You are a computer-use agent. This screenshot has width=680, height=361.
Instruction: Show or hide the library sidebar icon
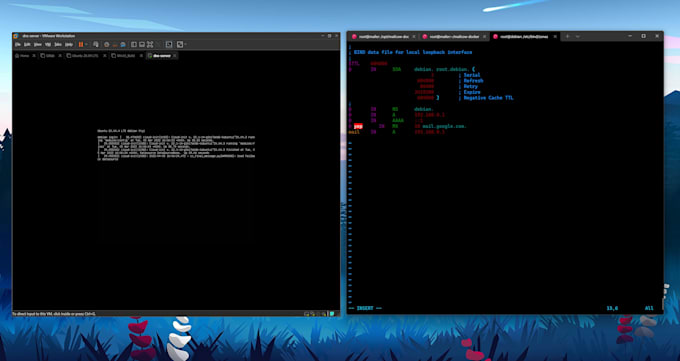(134, 44)
